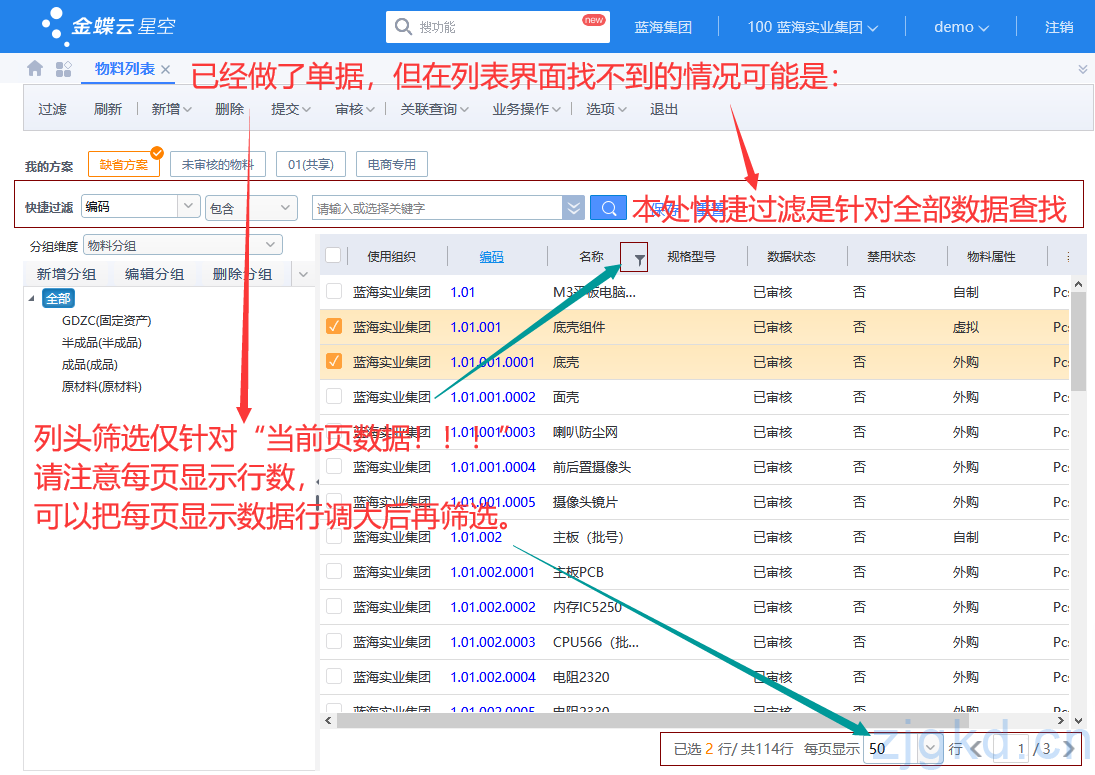Screen dimensions: 1095x775
Task: Open the 选项 menu
Action: (606, 109)
